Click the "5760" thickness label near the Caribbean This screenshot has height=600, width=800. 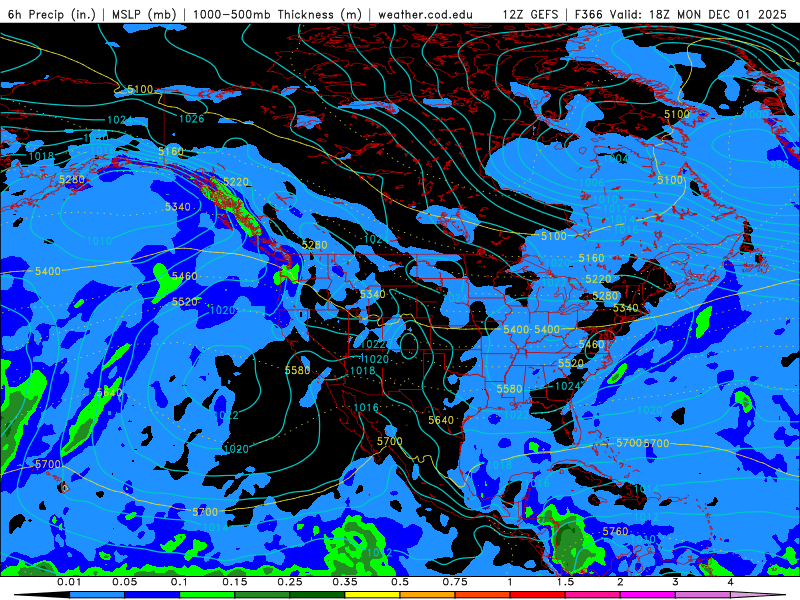[615, 532]
